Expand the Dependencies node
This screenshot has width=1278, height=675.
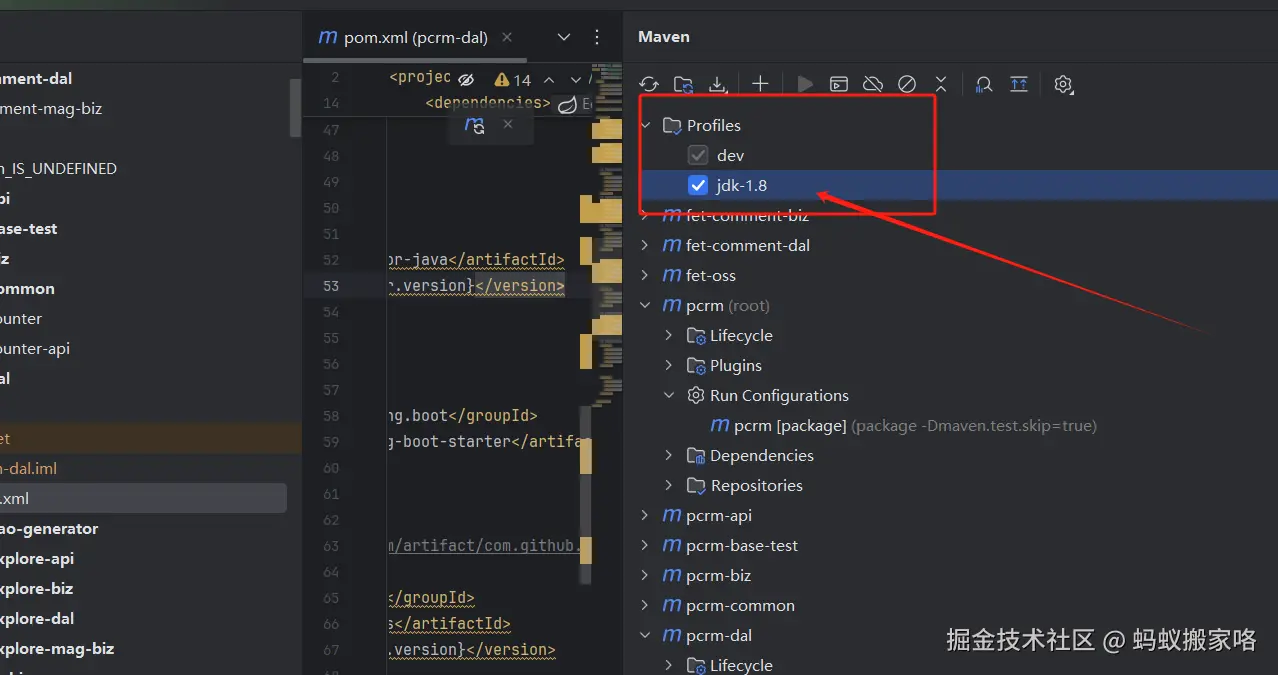pyautogui.click(x=669, y=455)
